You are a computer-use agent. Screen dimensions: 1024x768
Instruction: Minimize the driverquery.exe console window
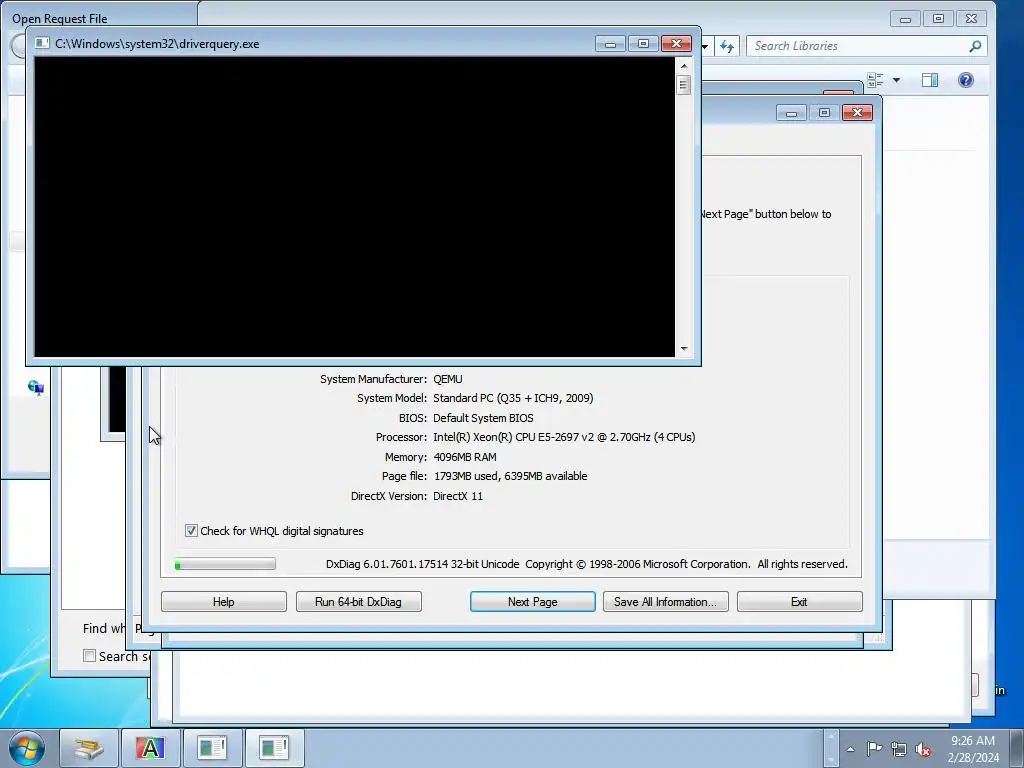[610, 44]
